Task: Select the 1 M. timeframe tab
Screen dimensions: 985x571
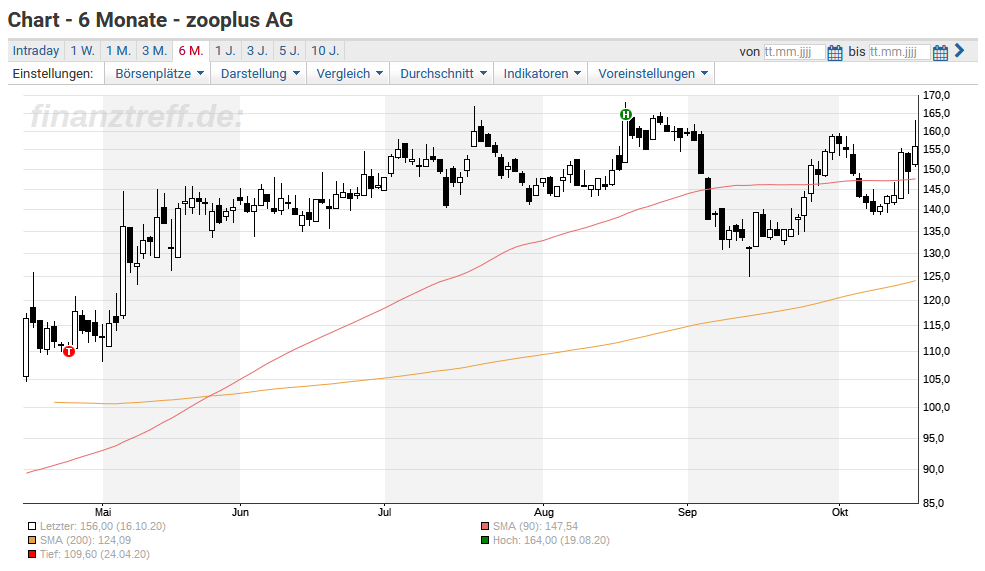Action: click(118, 51)
